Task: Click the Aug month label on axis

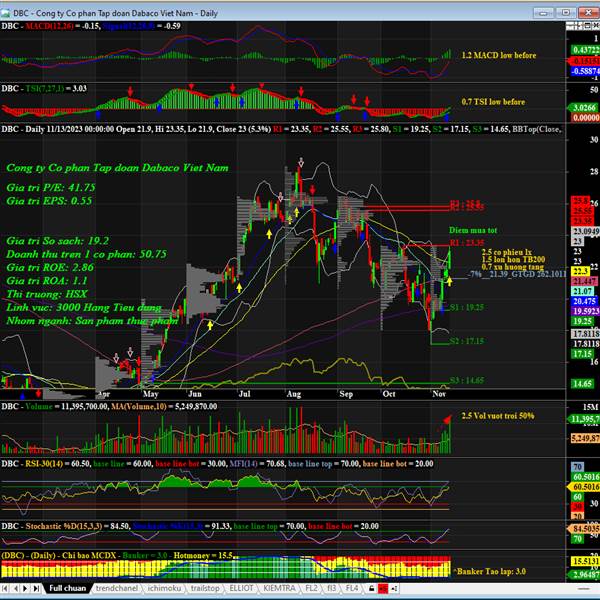Action: pos(294,394)
